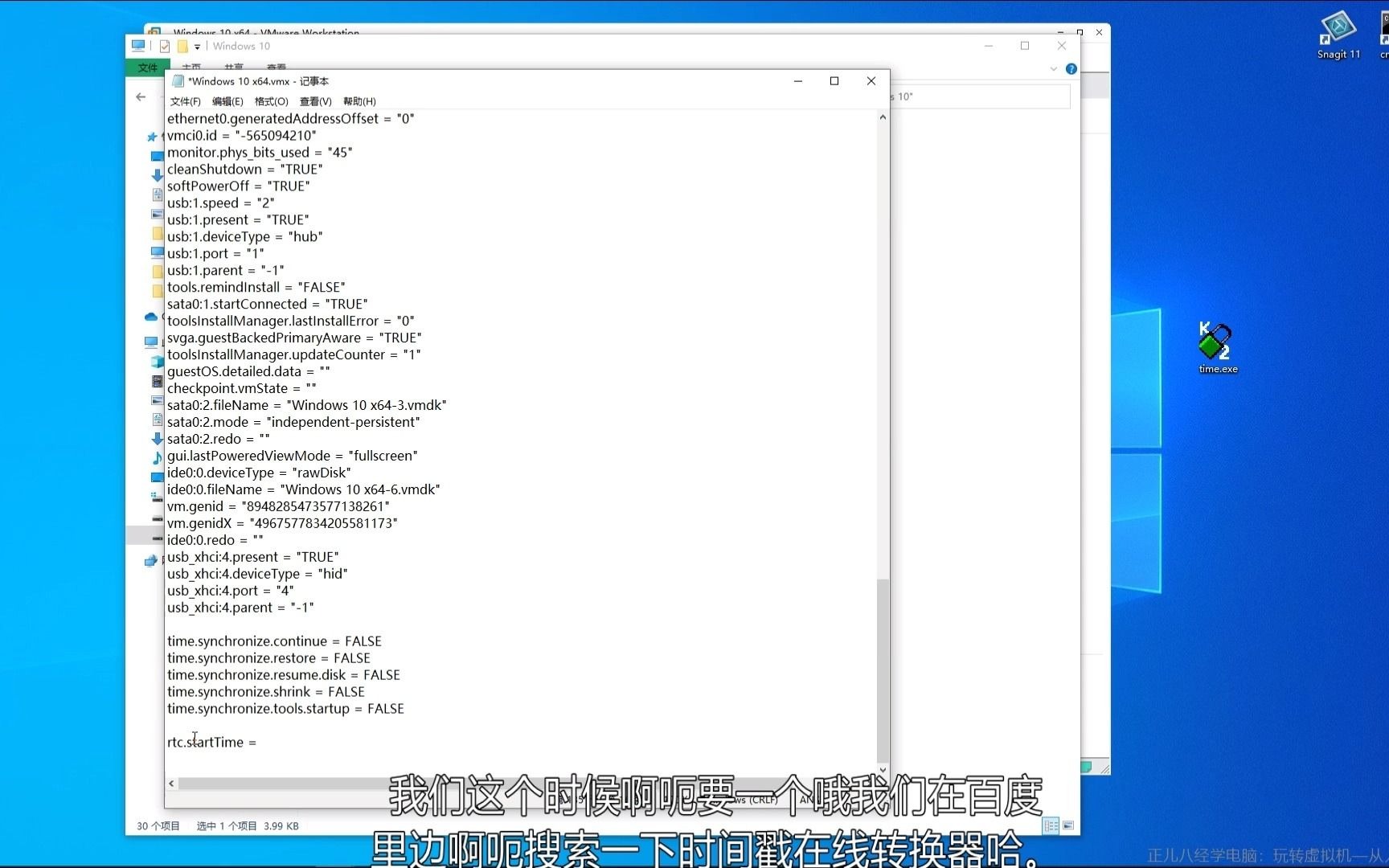The width and height of the screenshot is (1389, 868).
Task: Click the Notepad vertical scrollbar thumb
Action: [x=883, y=670]
